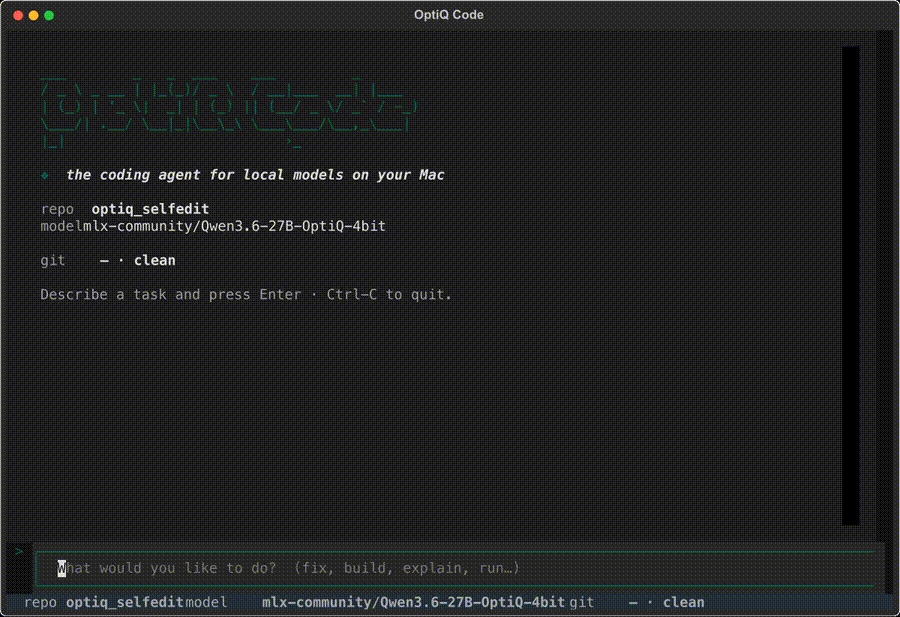The width and height of the screenshot is (900, 617).
Task: Click the green prompt chevron icon
Action: tap(19, 551)
